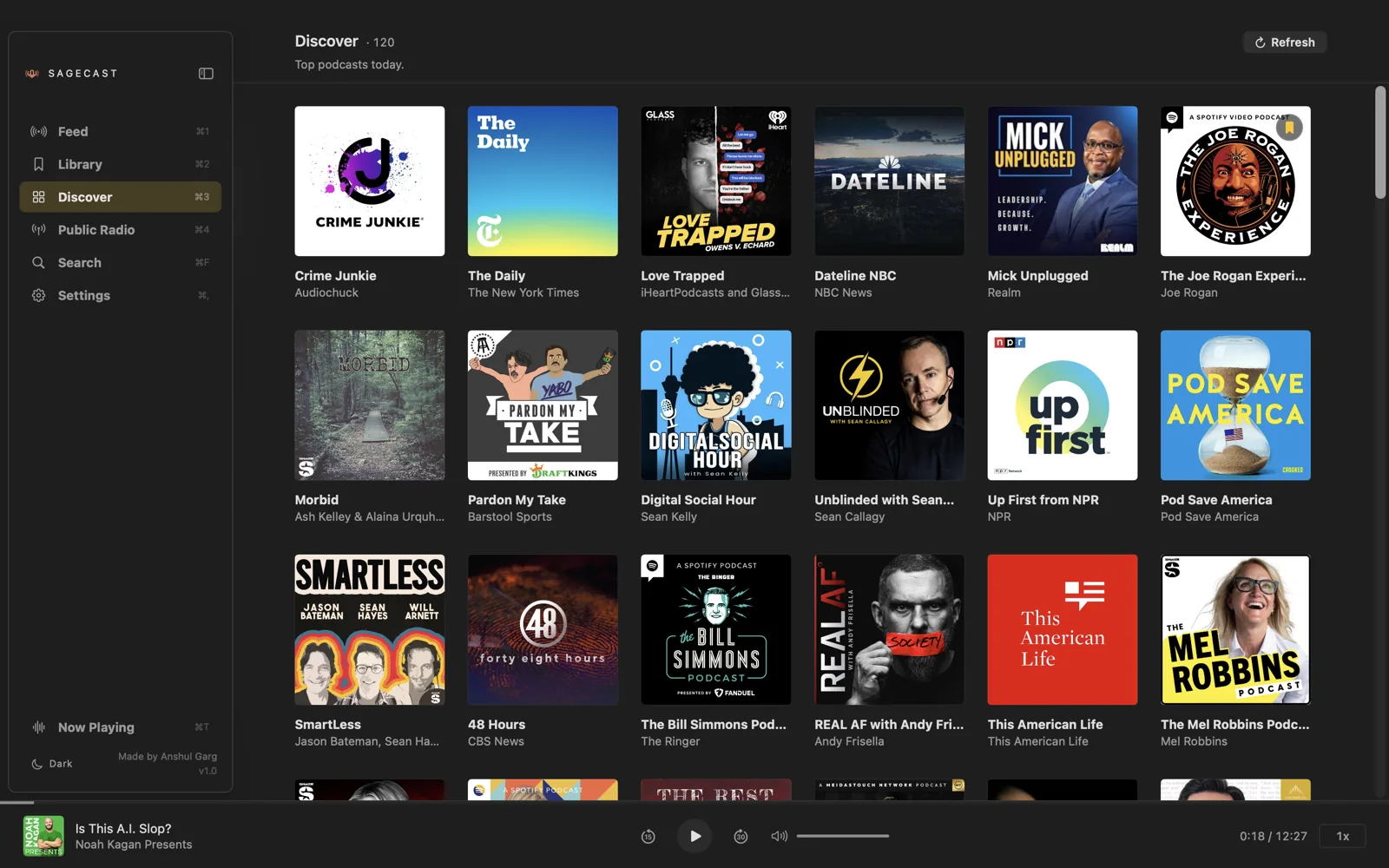Change playback speed from 1x

[x=1343, y=836]
